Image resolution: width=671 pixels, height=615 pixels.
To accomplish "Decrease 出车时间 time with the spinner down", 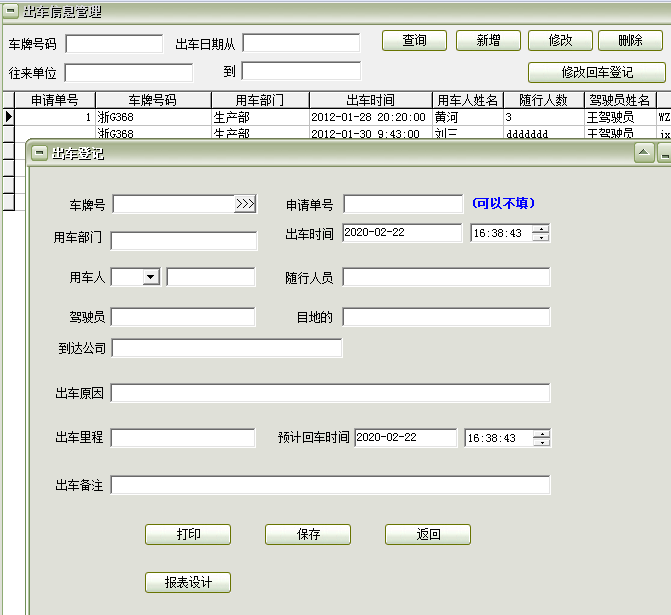I will tap(541, 237).
